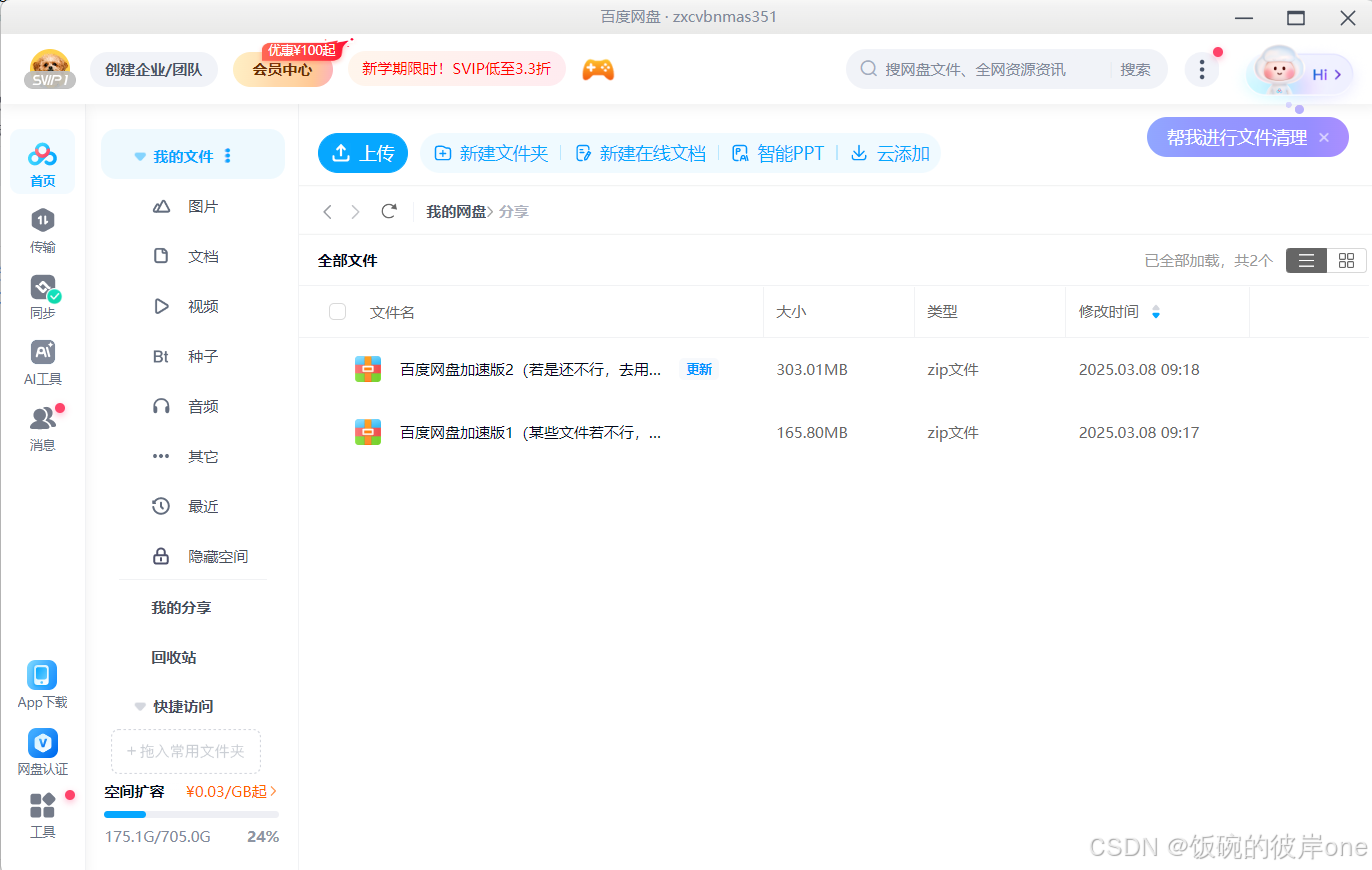
Task: Open the 同步 sync sidebar icon
Action: pos(42,297)
